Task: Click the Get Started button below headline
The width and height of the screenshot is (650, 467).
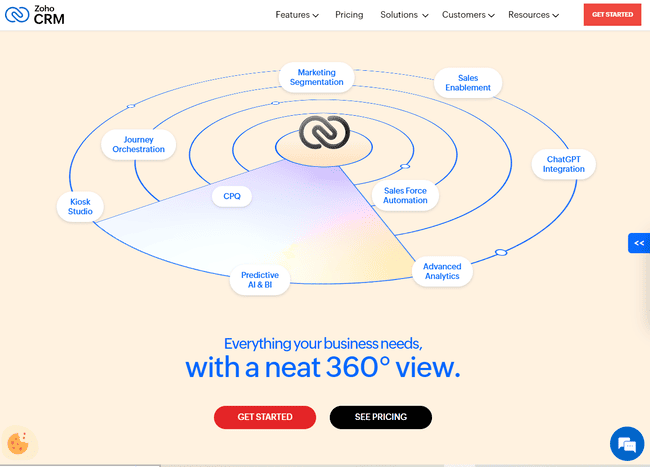Action: point(265,417)
